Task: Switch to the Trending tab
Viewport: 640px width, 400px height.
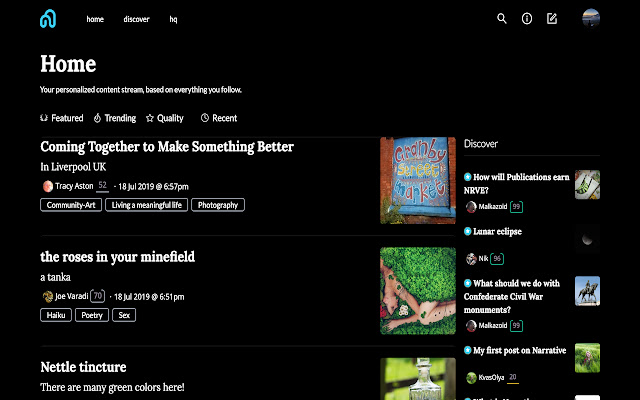Action: [115, 118]
